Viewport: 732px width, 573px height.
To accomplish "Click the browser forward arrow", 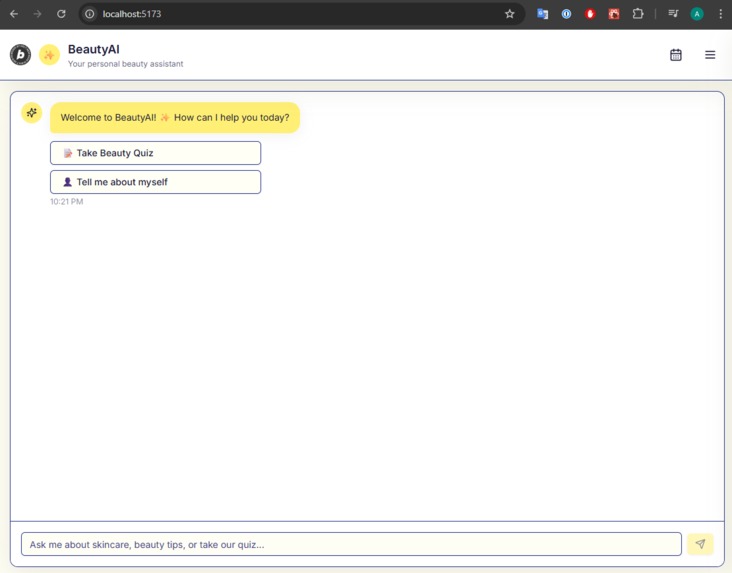I will coord(37,14).
